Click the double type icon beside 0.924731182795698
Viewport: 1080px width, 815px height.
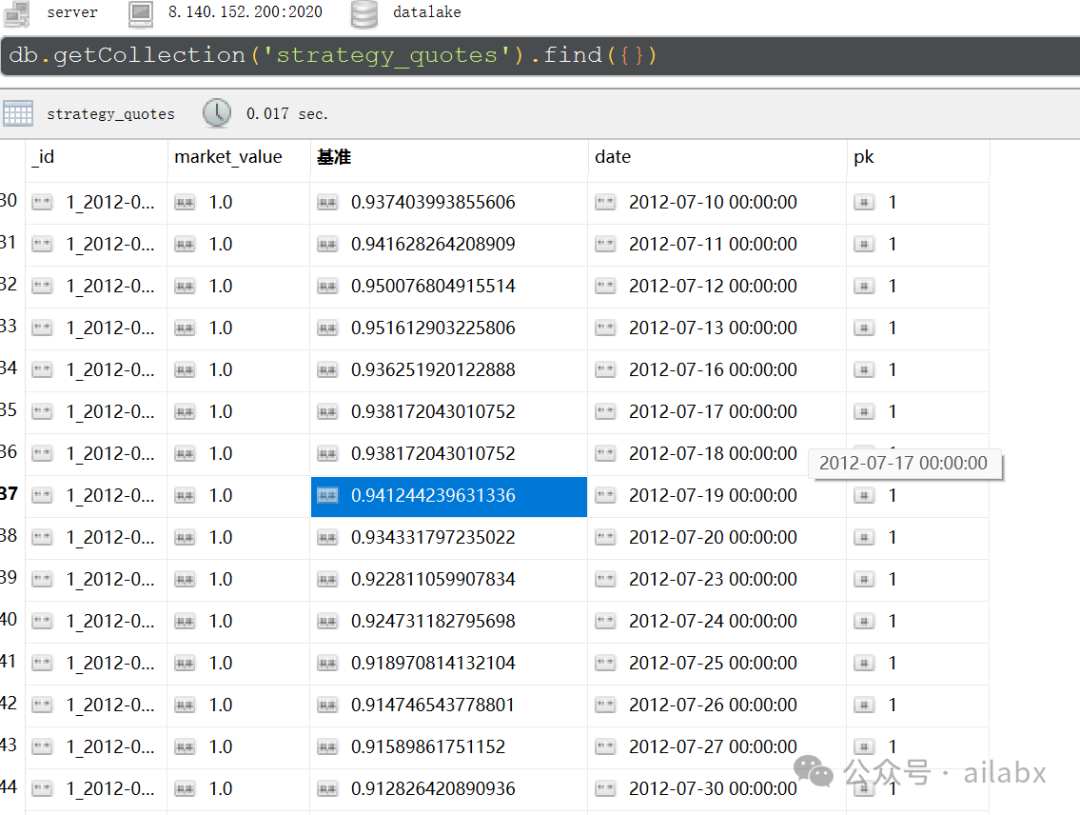click(327, 621)
